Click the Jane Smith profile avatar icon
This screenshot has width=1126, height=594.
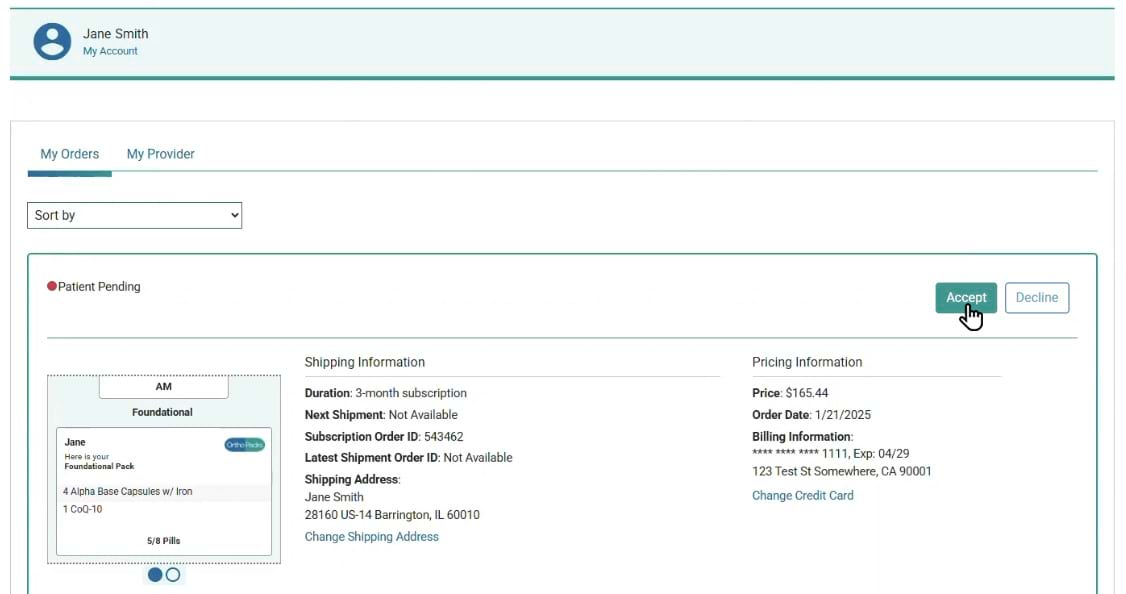click(x=52, y=42)
